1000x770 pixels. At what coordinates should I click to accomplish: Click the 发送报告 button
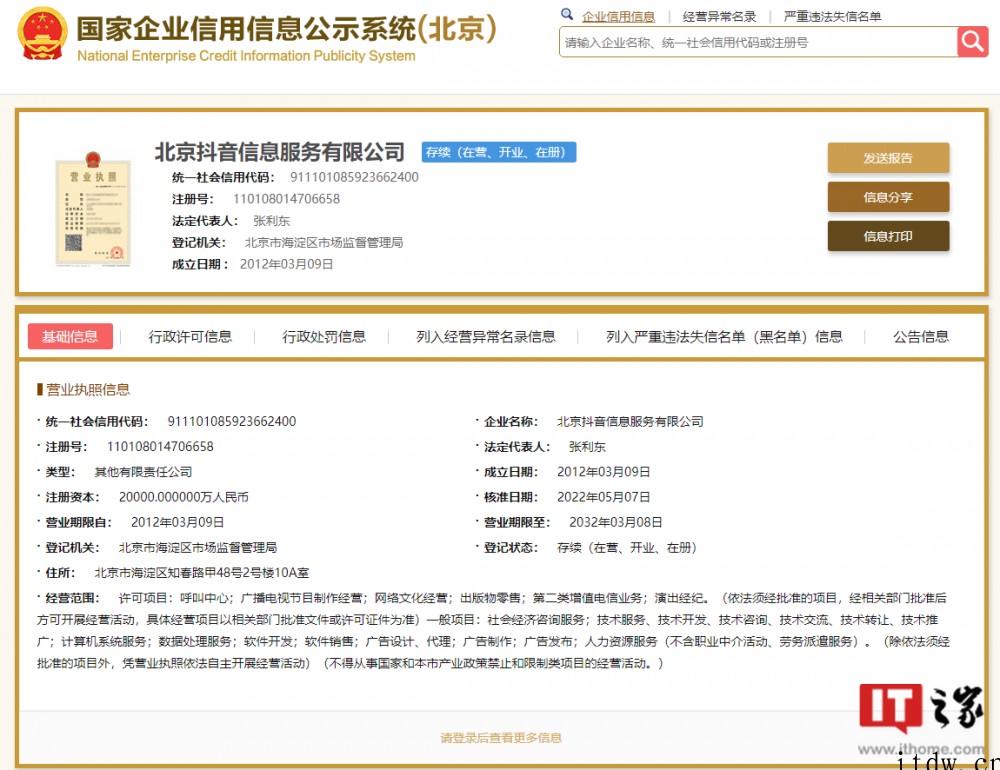pos(888,158)
